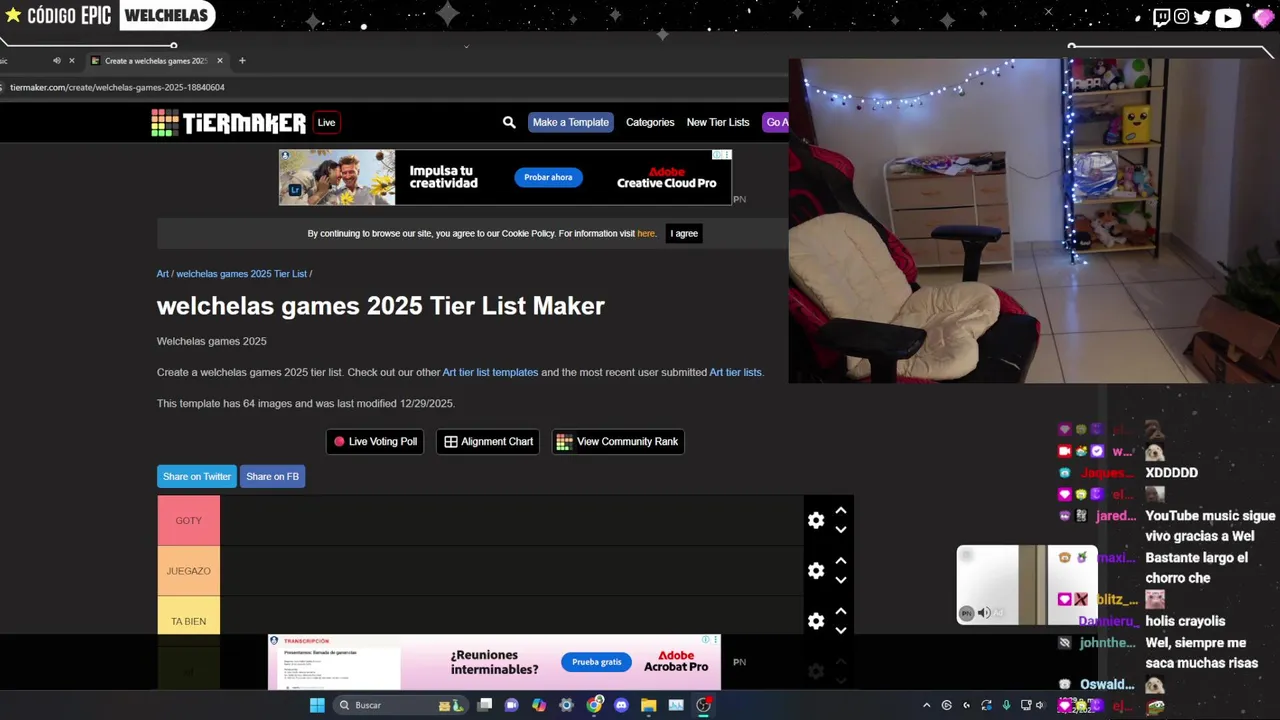Viewport: 1280px width, 720px height.
Task: Start a Live Voting Poll
Action: pyautogui.click(x=376, y=442)
